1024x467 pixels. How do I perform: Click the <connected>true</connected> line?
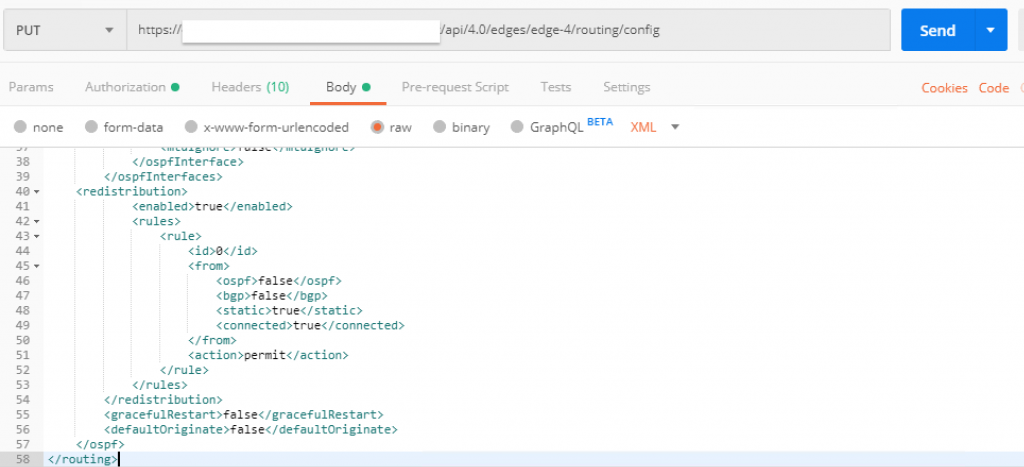[x=310, y=325]
